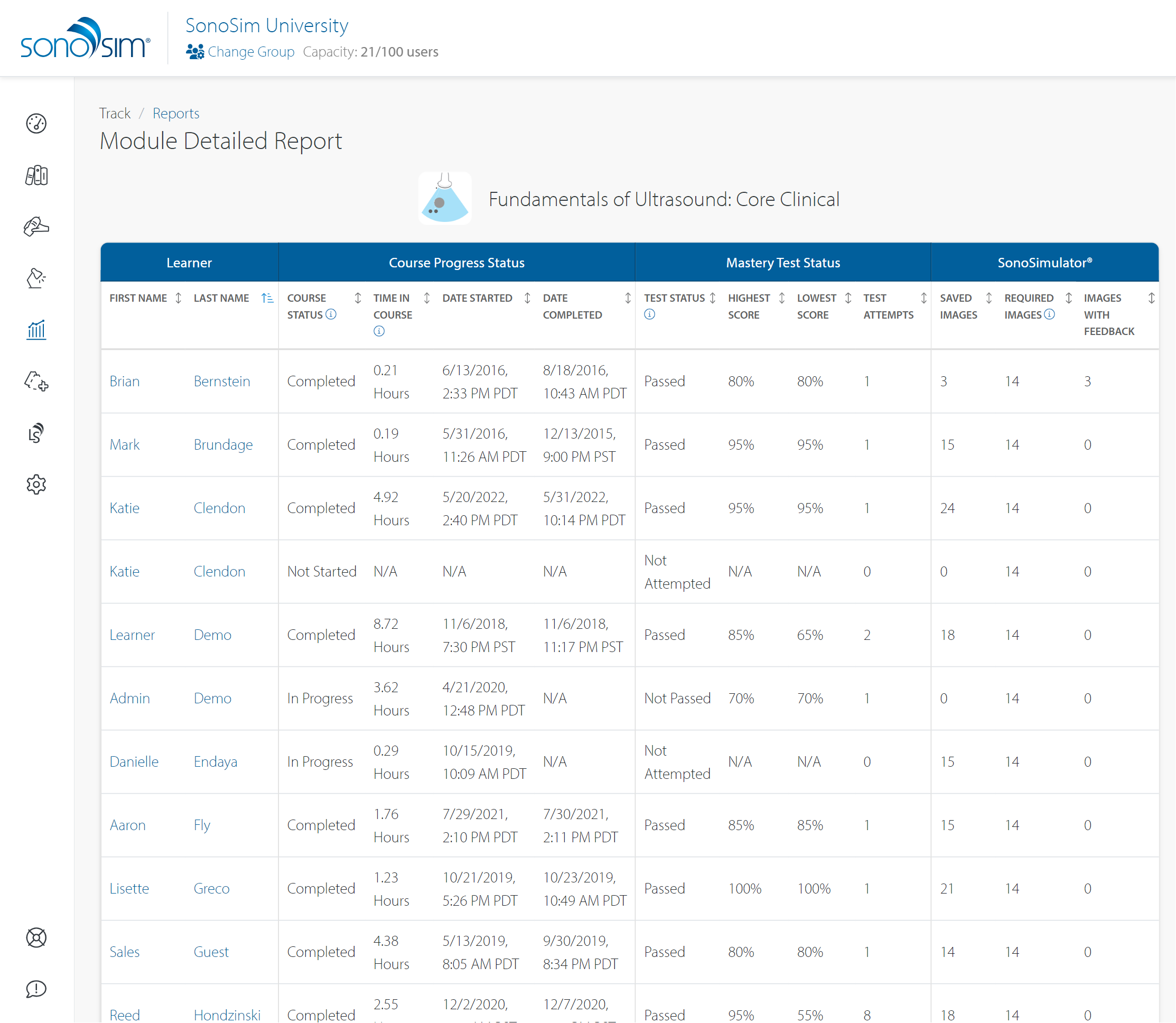Open the dashboard gauge icon in sidebar
Image resolution: width=1176 pixels, height=1023 pixels.
coord(36,123)
